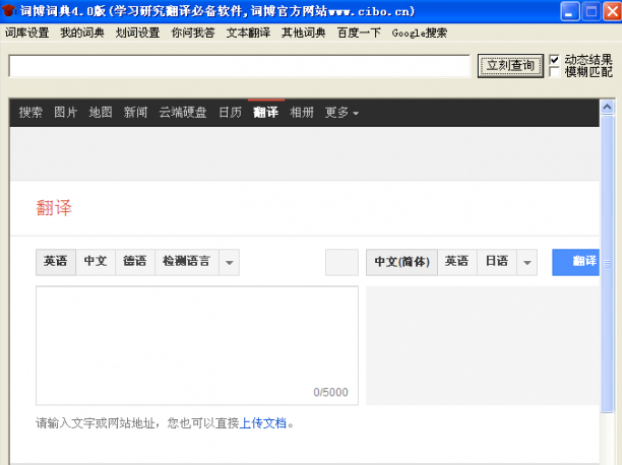Expand the source language dropdown arrow
Screen dimensions: 622x465
[x=229, y=262]
